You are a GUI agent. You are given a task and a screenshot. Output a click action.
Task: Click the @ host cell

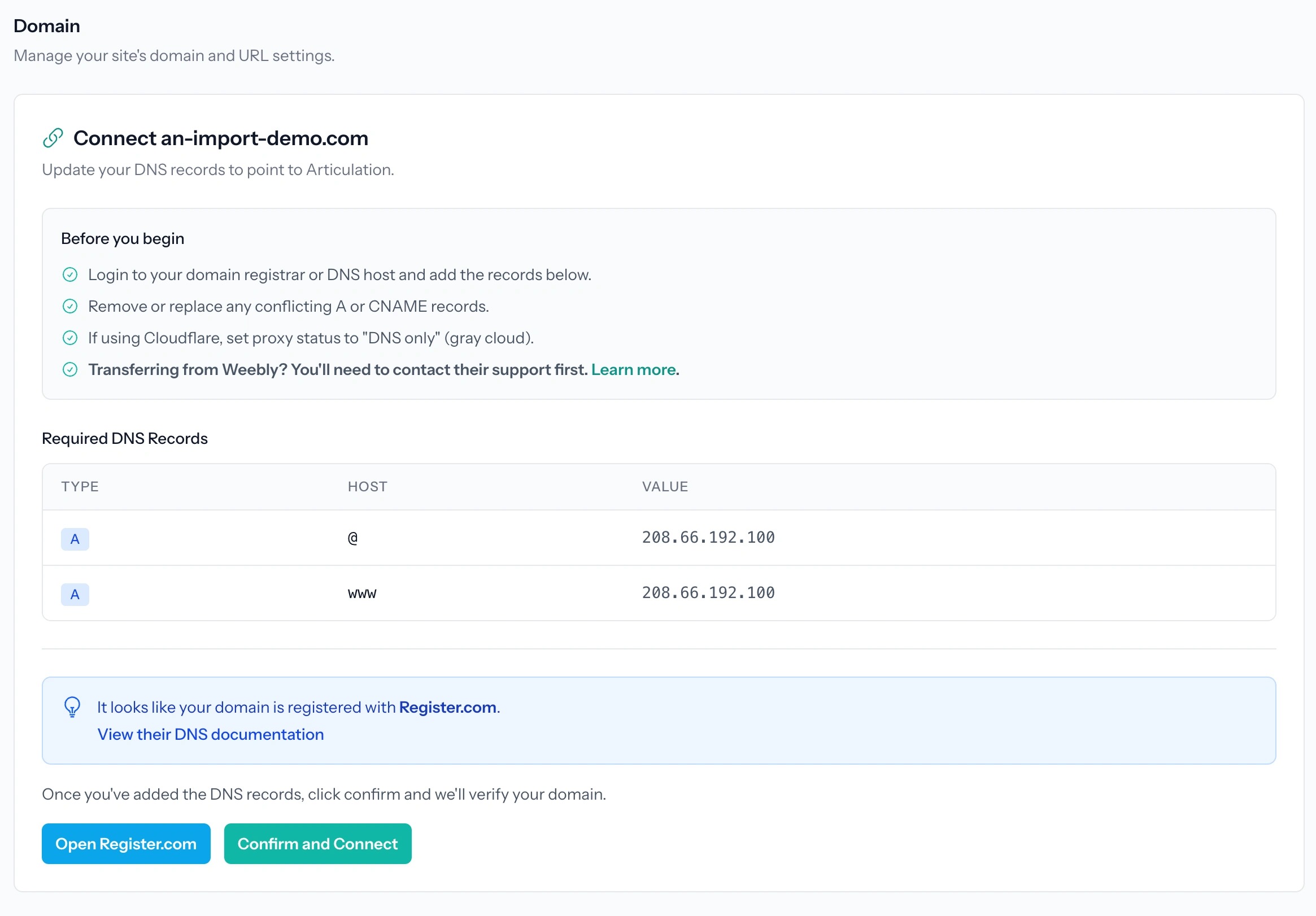click(352, 538)
